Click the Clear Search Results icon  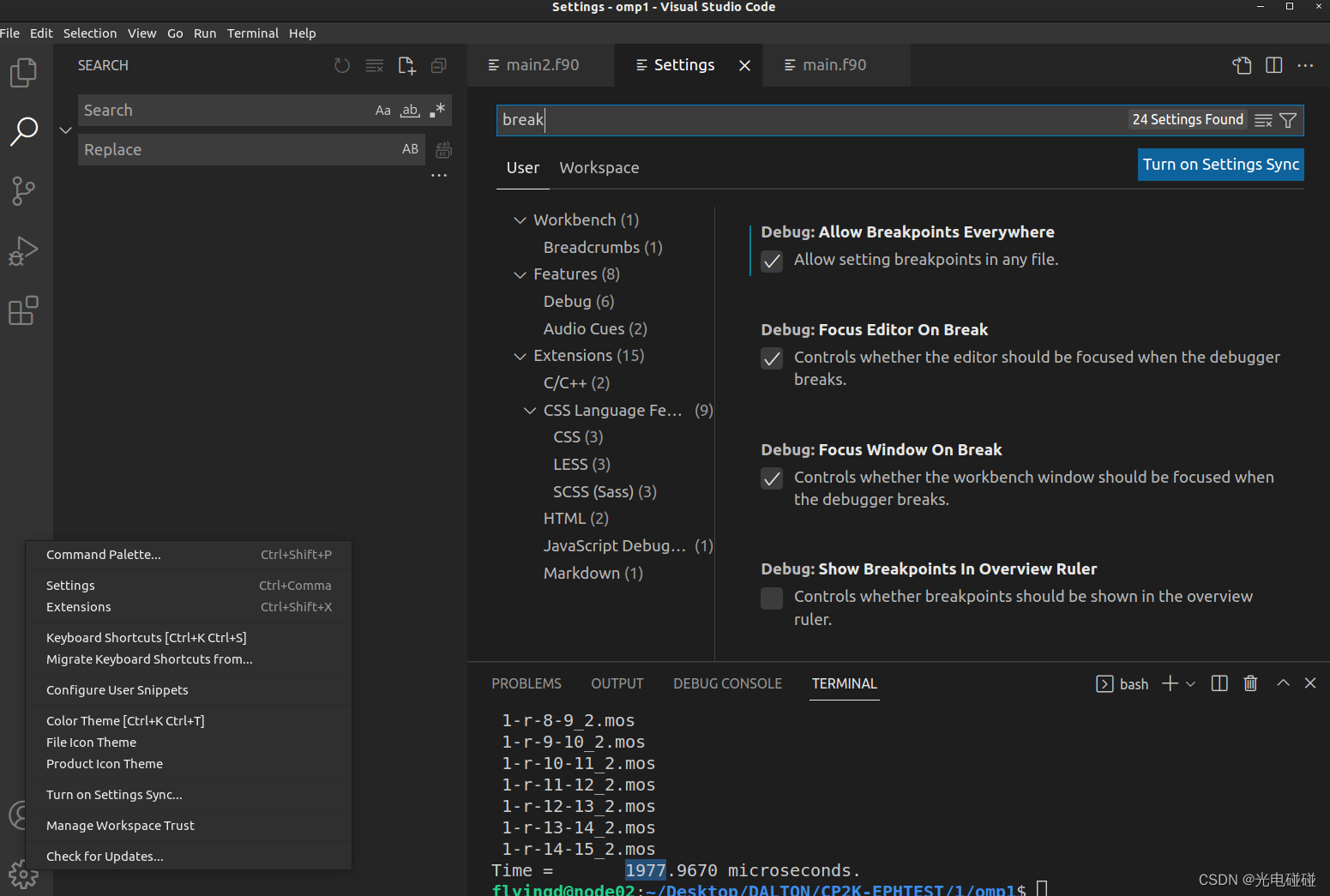(374, 65)
